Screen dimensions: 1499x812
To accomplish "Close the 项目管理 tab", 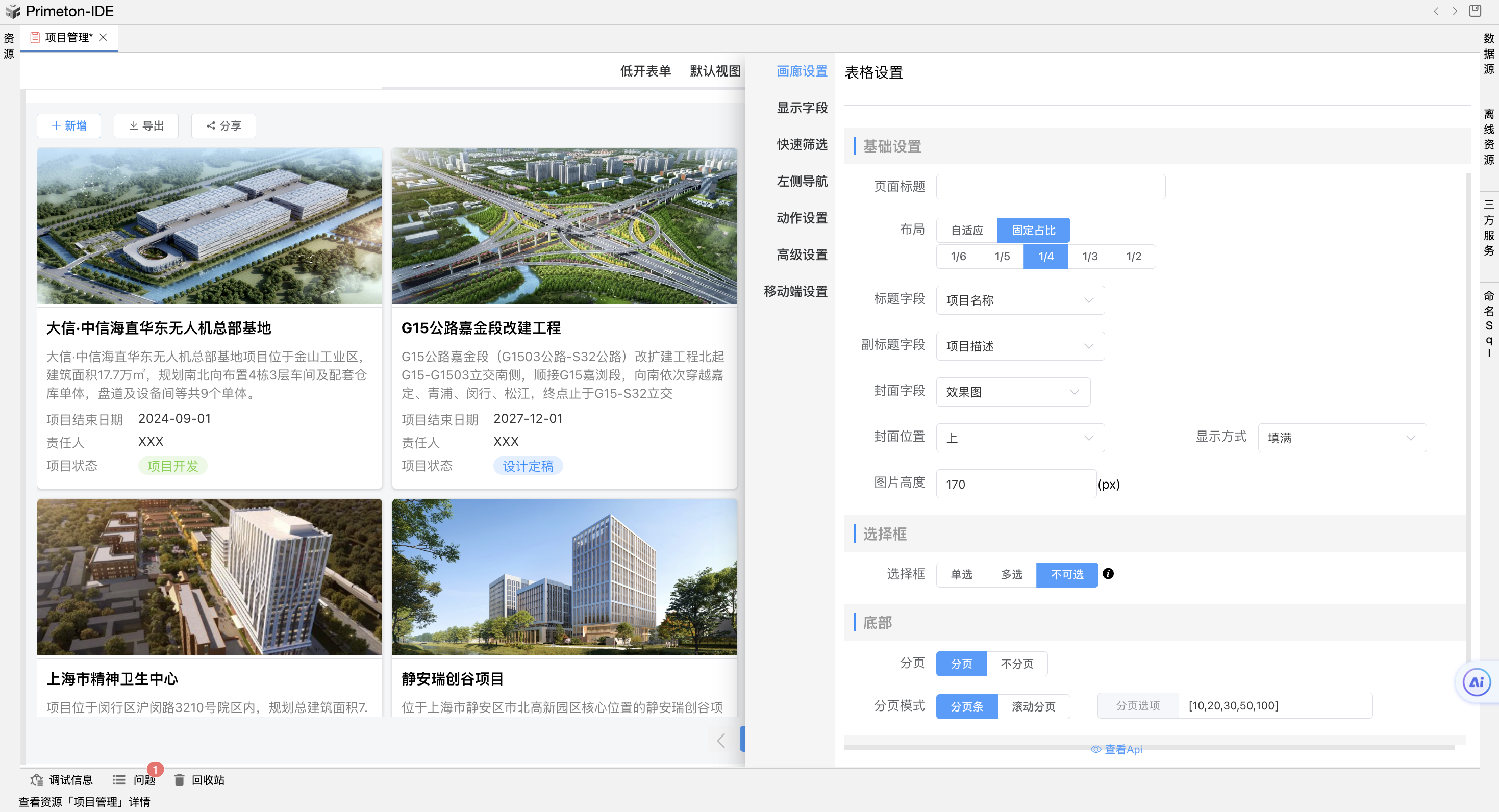I will [x=104, y=37].
